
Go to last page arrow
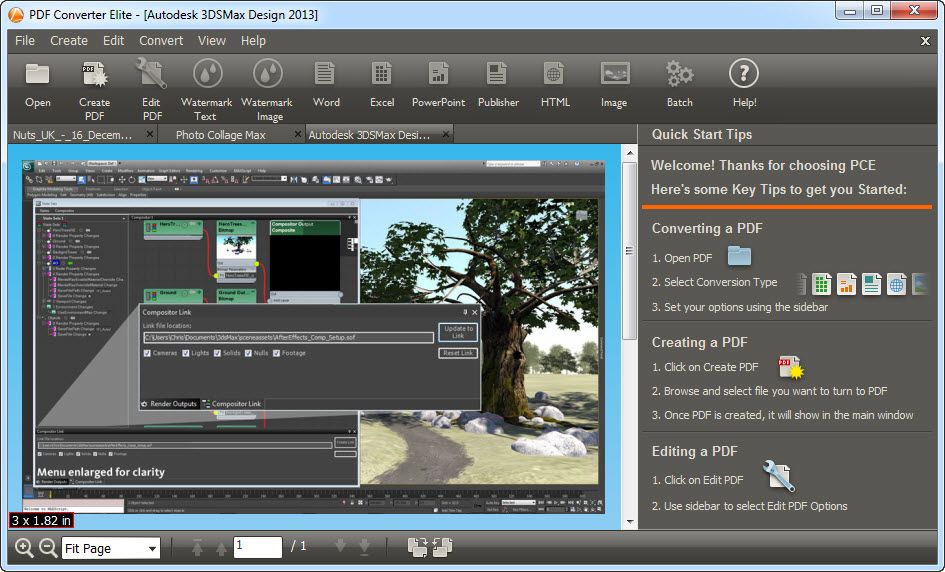click(x=364, y=547)
